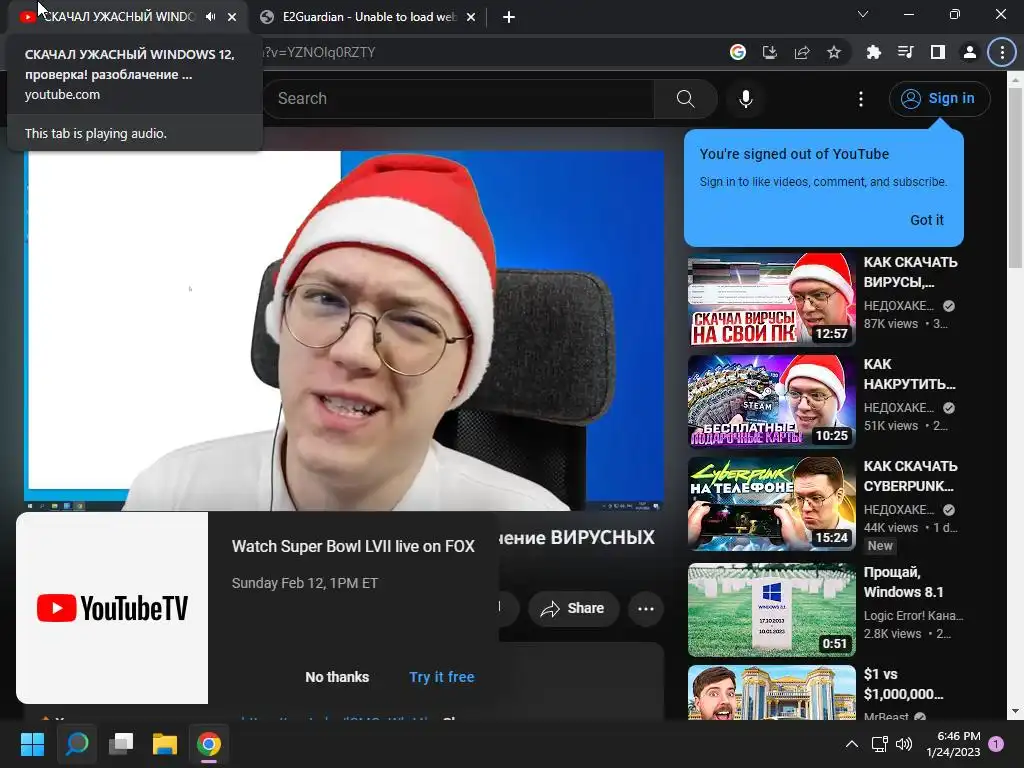Click the title Прощай, Windows 8.1
Image resolution: width=1024 pixels, height=768 pixels.
pyautogui.click(x=903, y=582)
